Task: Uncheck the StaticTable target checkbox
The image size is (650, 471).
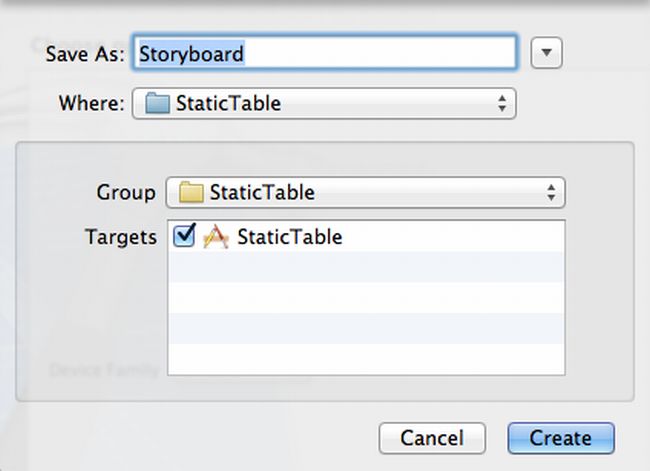Action: 184,236
